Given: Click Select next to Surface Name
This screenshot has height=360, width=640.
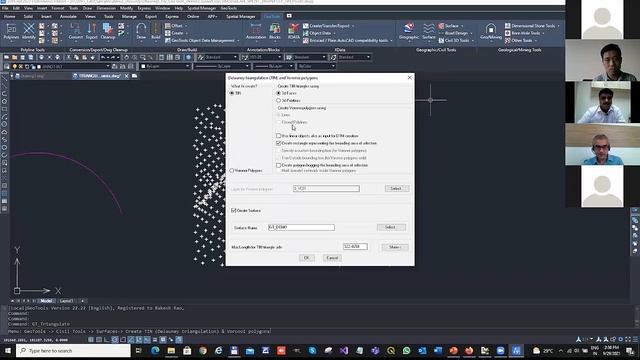Looking at the screenshot, I should pyautogui.click(x=391, y=227).
